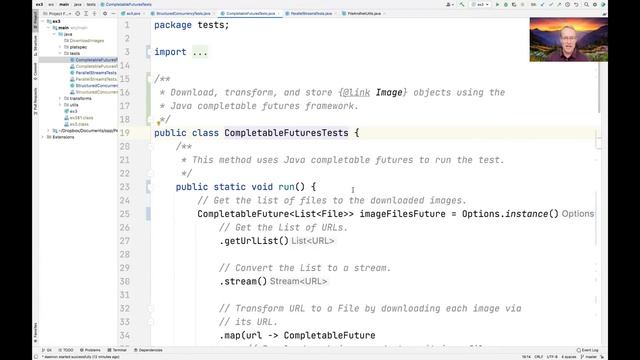Select the CompletableFuturesTests.java tab
The height and width of the screenshot is (360, 640).
coord(250,13)
